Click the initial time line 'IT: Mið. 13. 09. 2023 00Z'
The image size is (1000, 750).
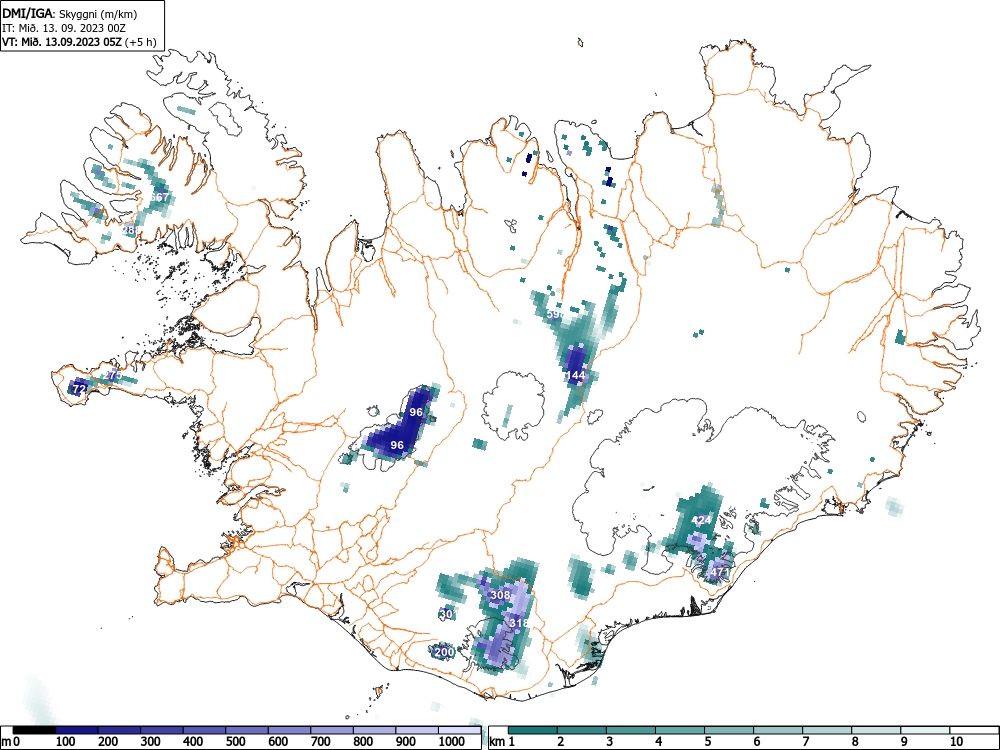point(64,28)
